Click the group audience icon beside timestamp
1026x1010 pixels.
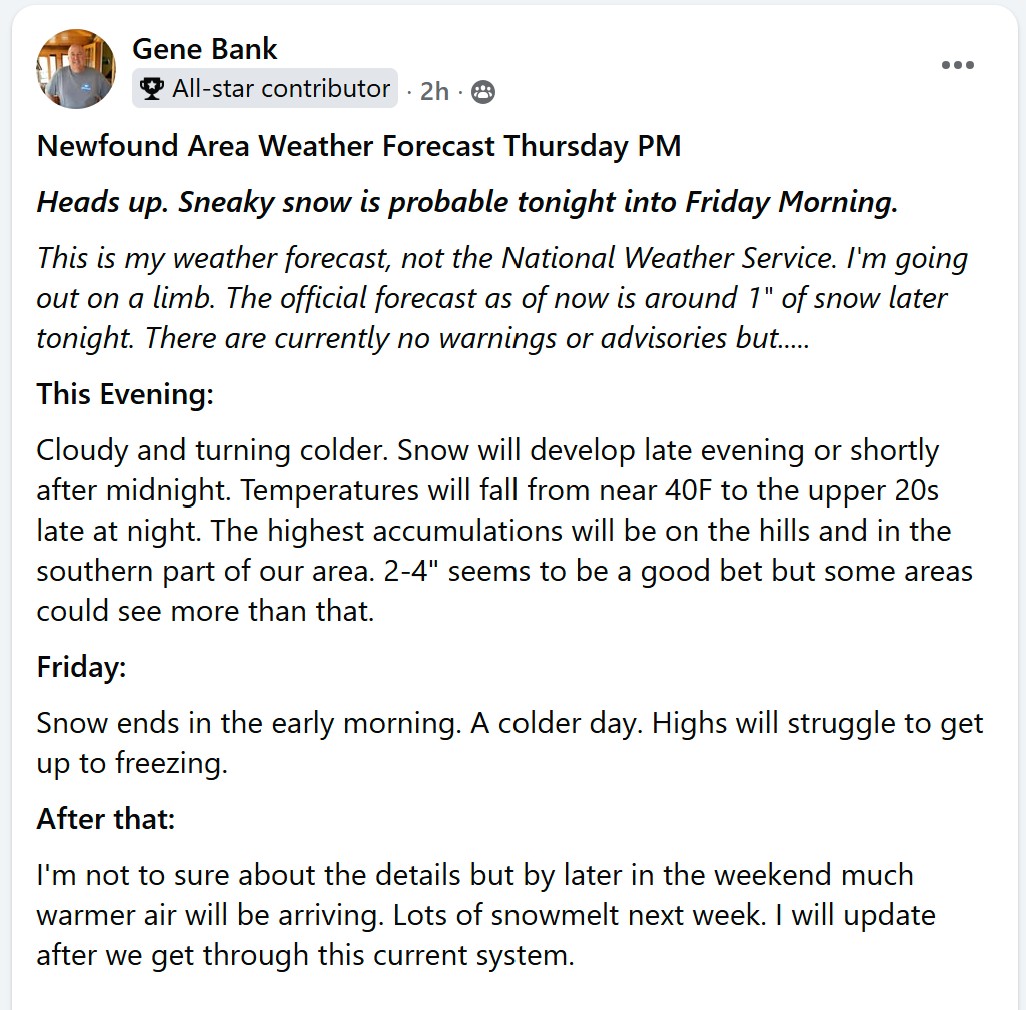482,92
